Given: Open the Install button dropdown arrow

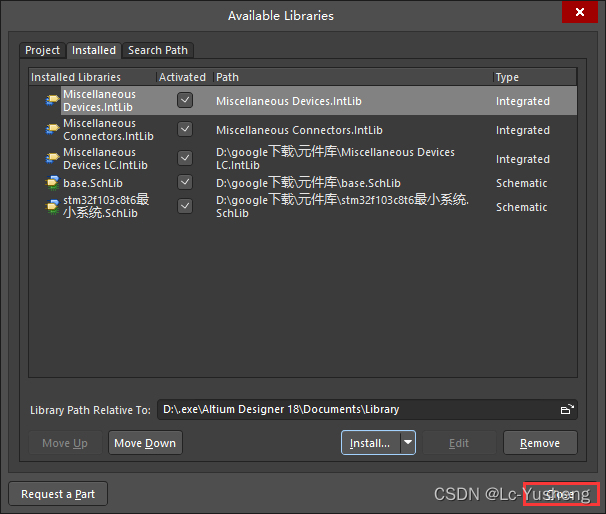Looking at the screenshot, I should 408,443.
